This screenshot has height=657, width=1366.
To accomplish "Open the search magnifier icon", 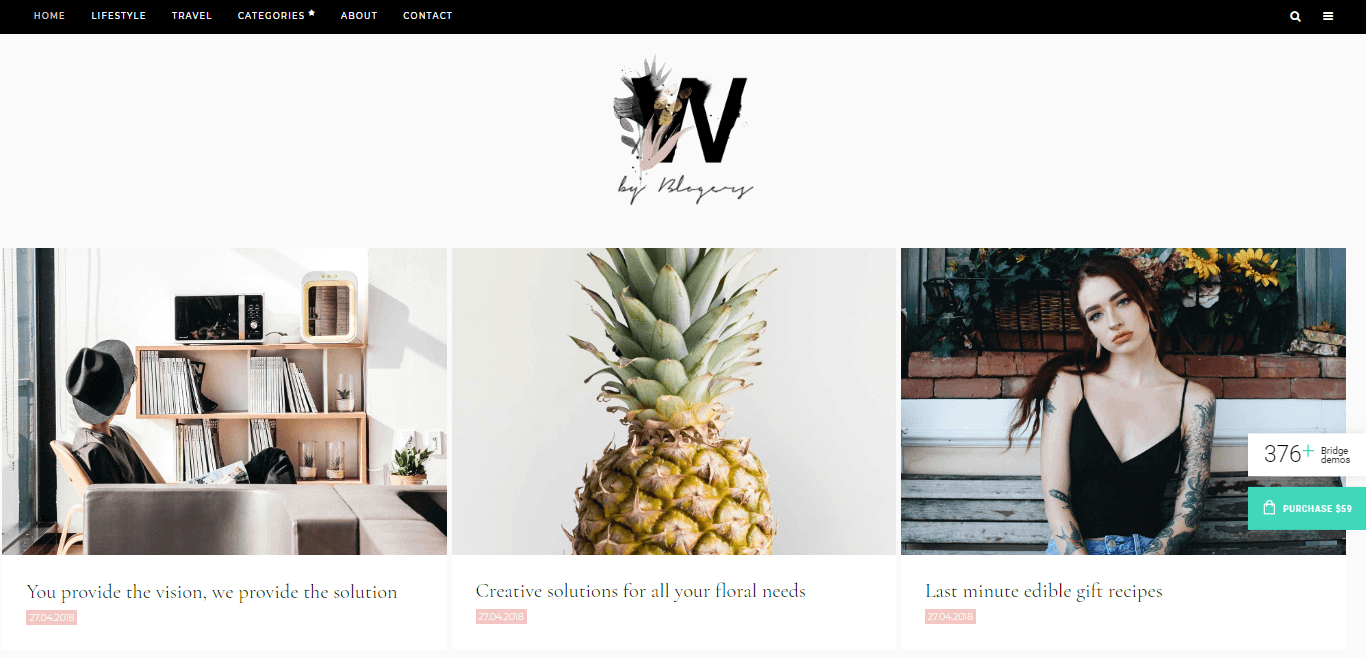I will [x=1295, y=16].
